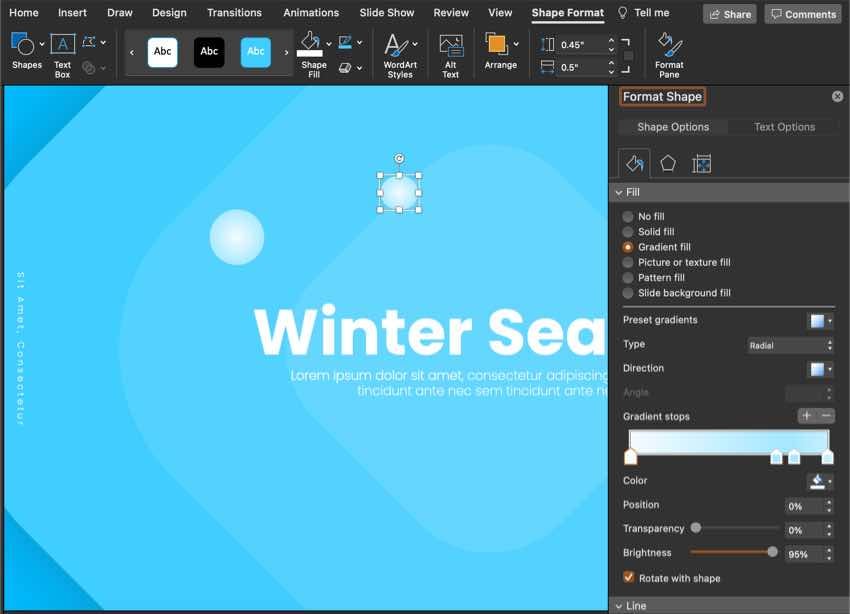Image resolution: width=850 pixels, height=614 pixels.
Task: Open the Text Options tab
Action: tap(784, 127)
